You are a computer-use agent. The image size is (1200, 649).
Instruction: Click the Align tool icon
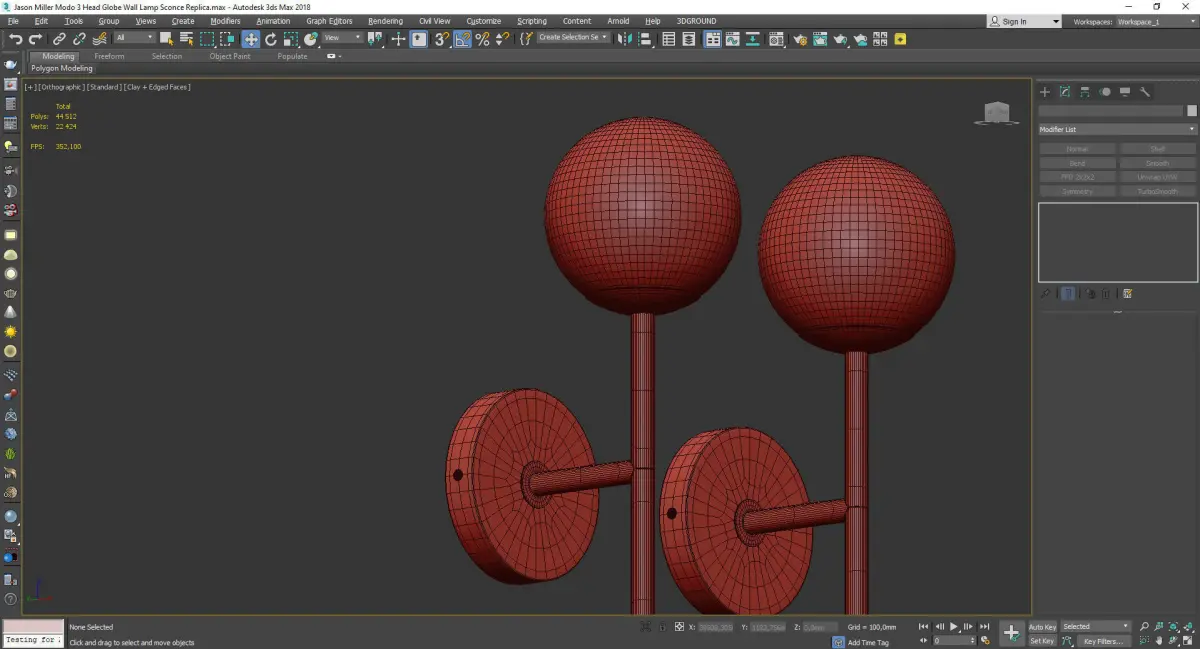click(x=645, y=39)
